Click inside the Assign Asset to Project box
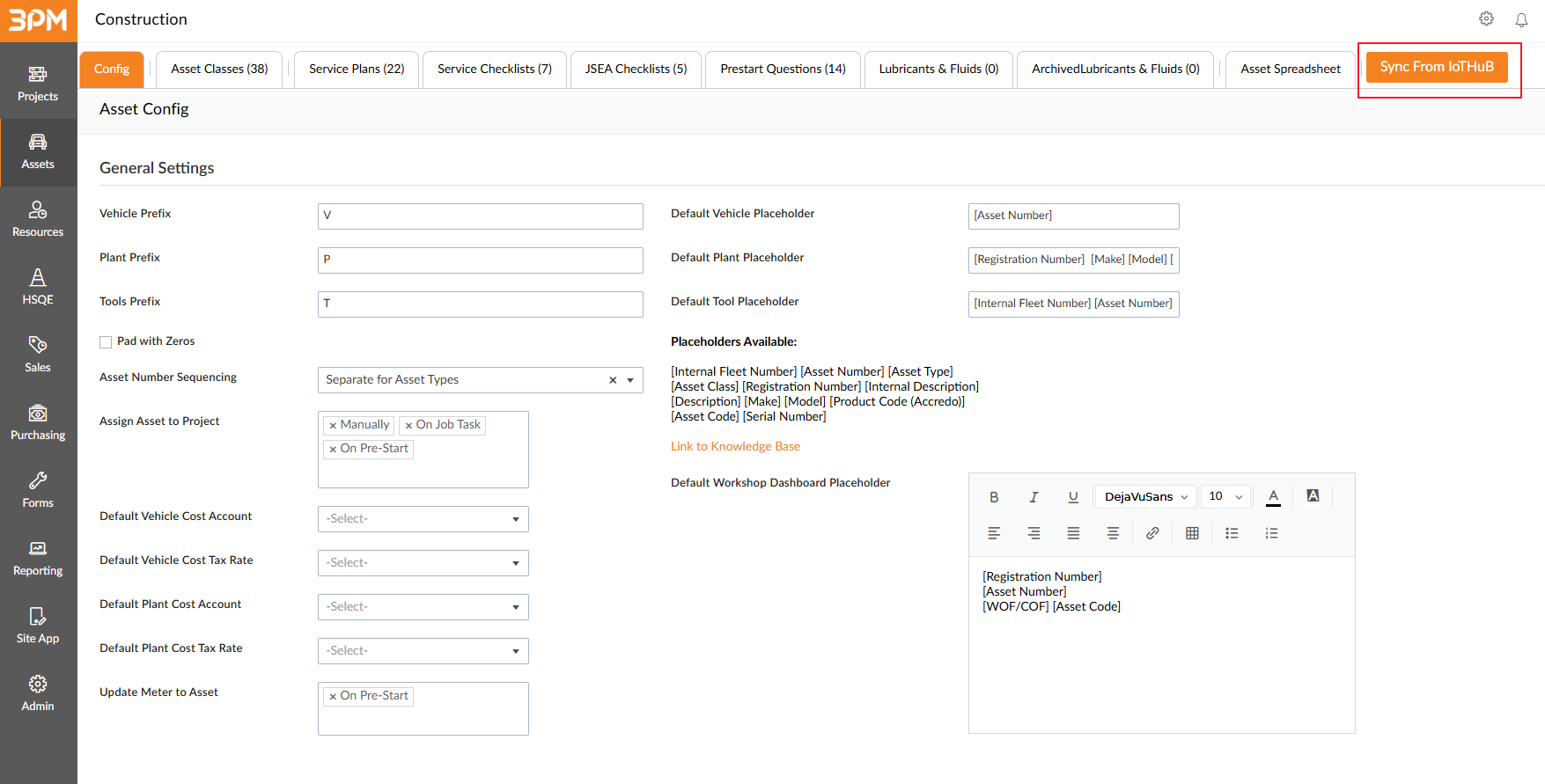Screen dimensions: 1545x784 click(423, 450)
